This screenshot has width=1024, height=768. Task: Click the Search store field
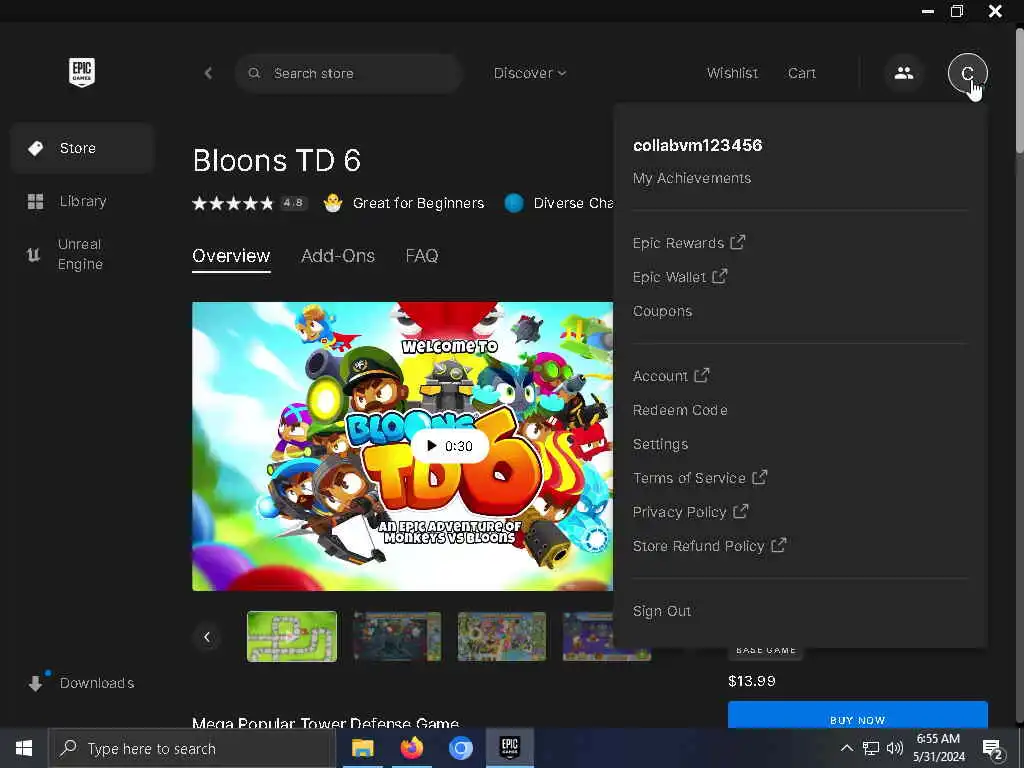[x=349, y=73]
